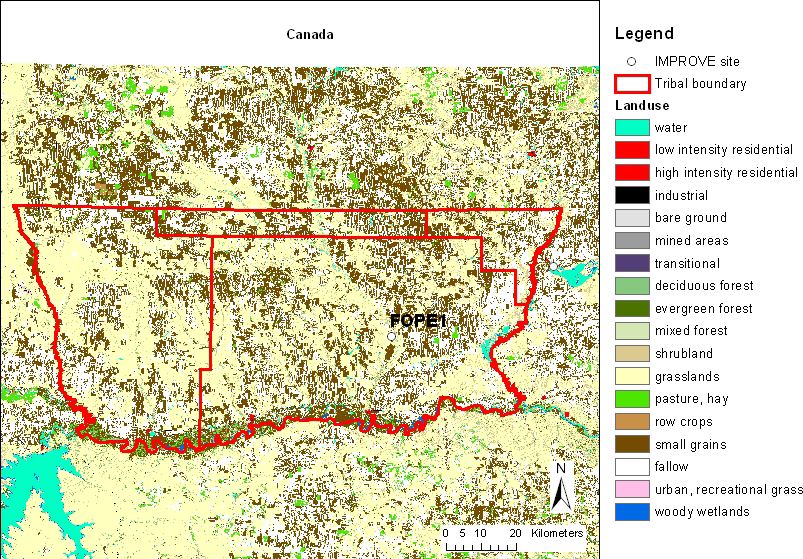Click the unlabeled site marker near east boundary
The height and width of the screenshot is (559, 803).
tap(553, 266)
